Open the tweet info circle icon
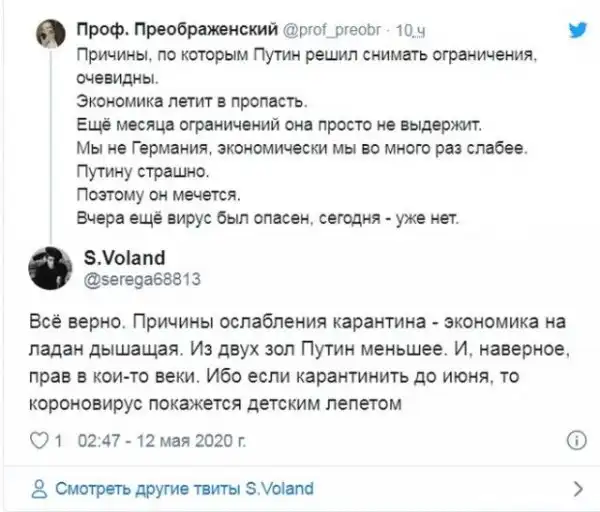 [x=576, y=440]
